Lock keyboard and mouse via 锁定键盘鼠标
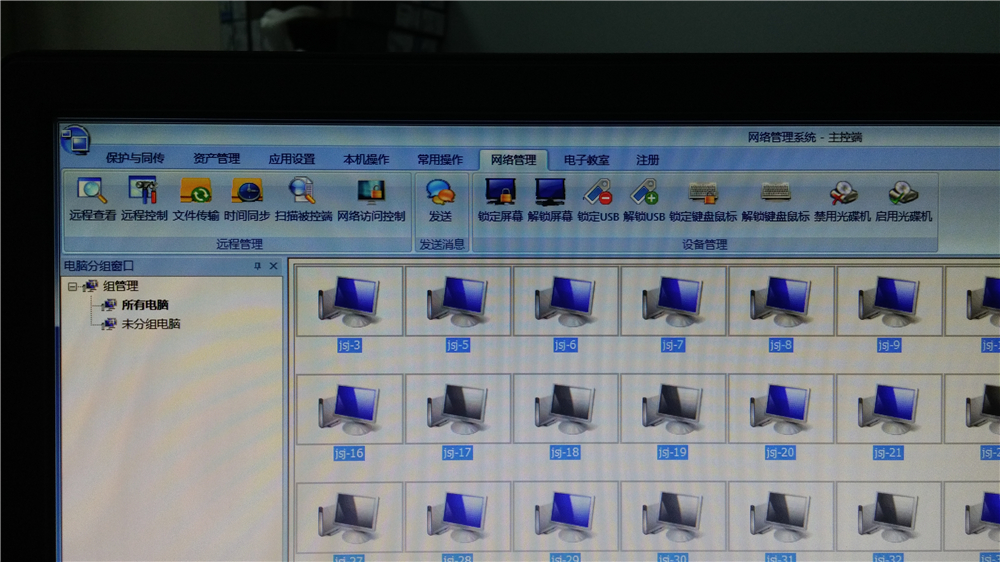 pos(703,198)
